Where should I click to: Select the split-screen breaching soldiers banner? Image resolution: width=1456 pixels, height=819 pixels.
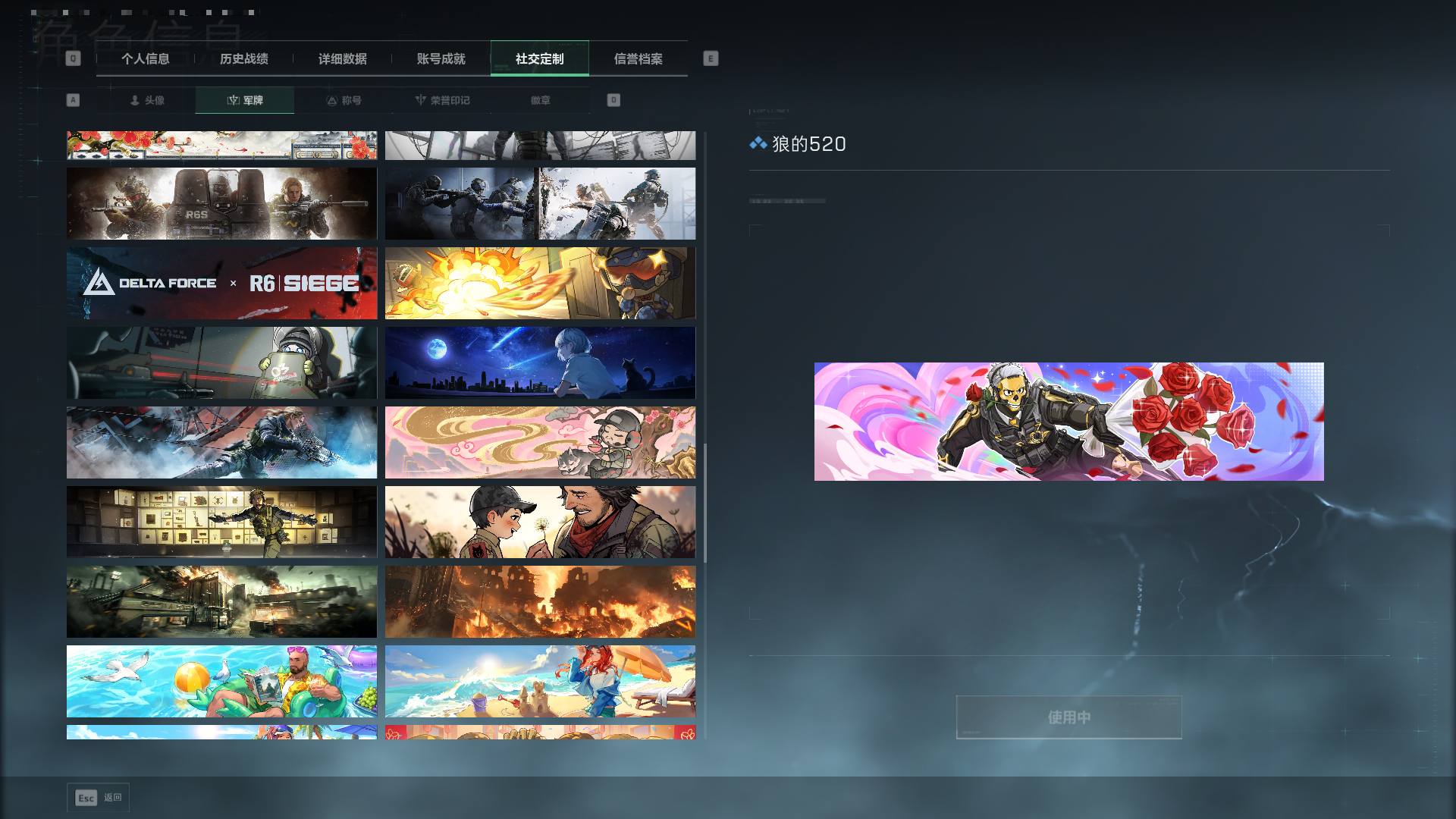click(x=540, y=203)
